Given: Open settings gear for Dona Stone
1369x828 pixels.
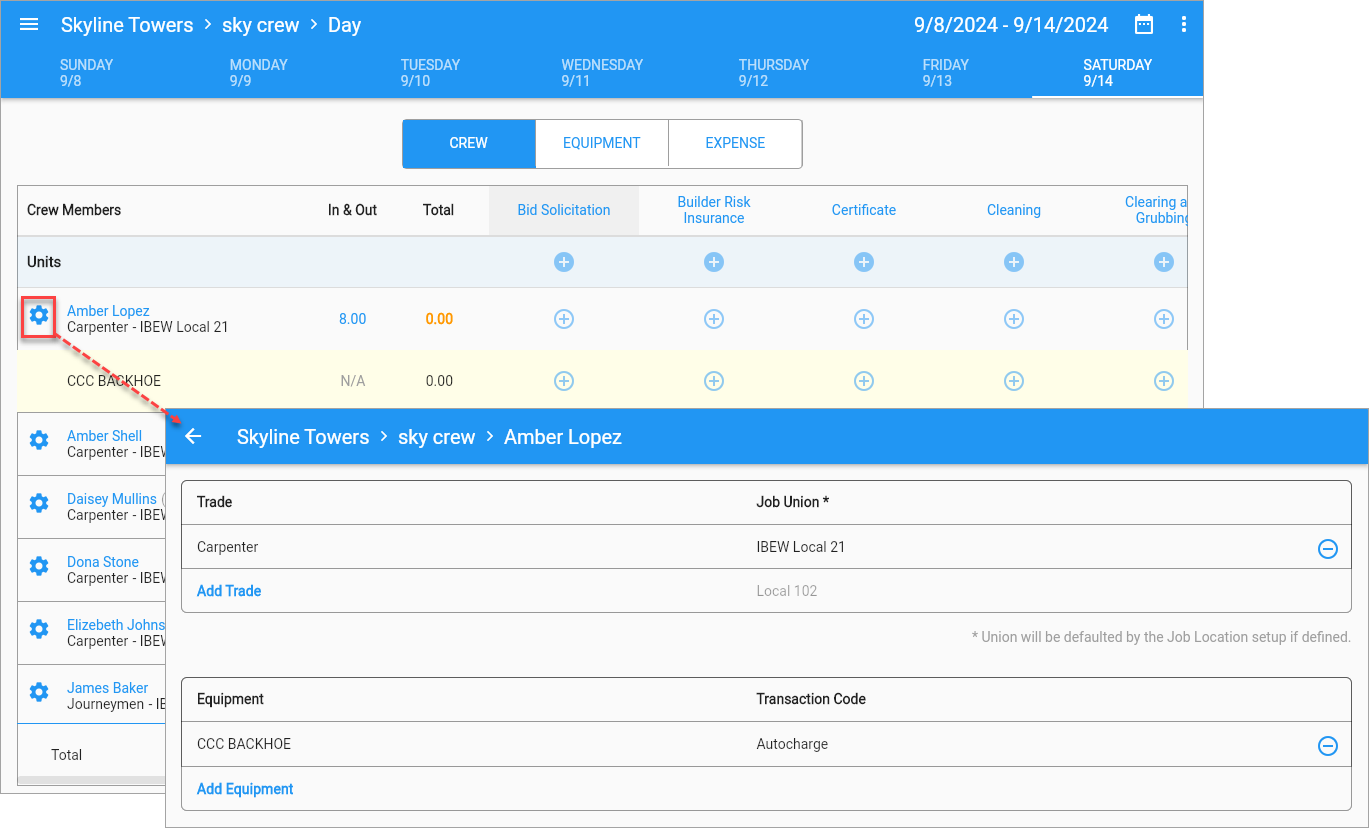Looking at the screenshot, I should click(39, 566).
